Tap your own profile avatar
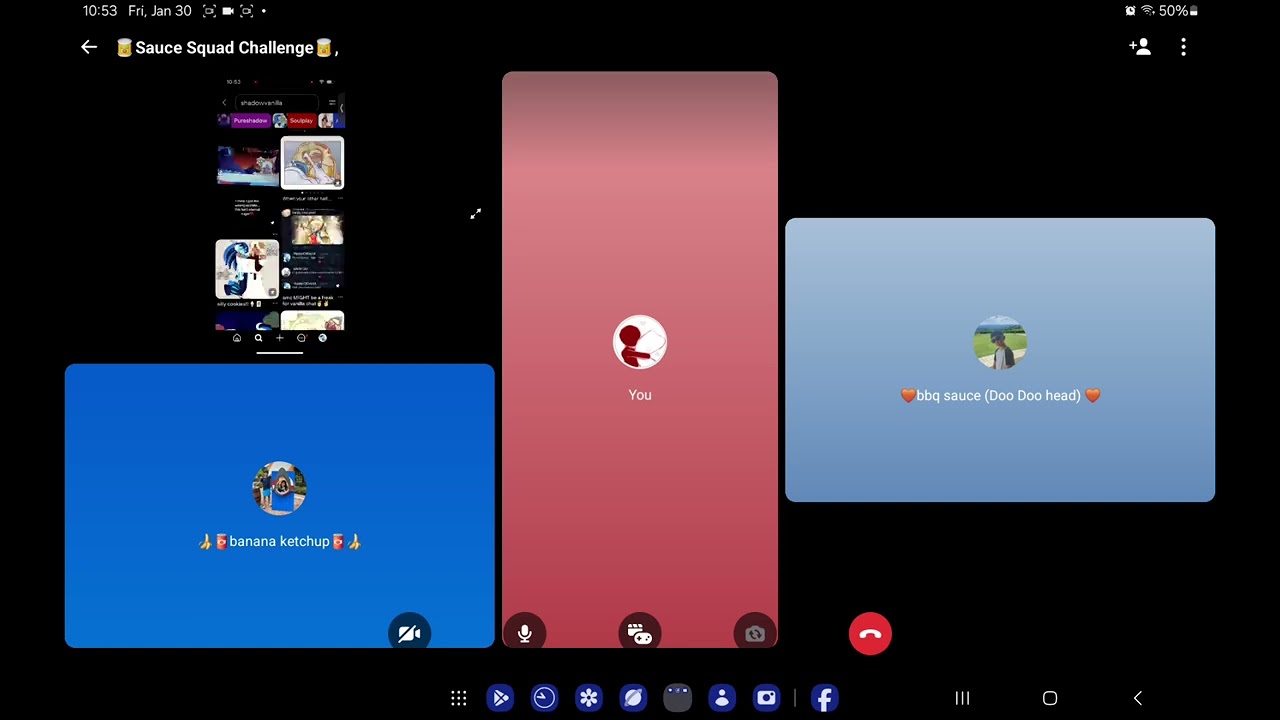This screenshot has width=1280, height=720. 640,342
